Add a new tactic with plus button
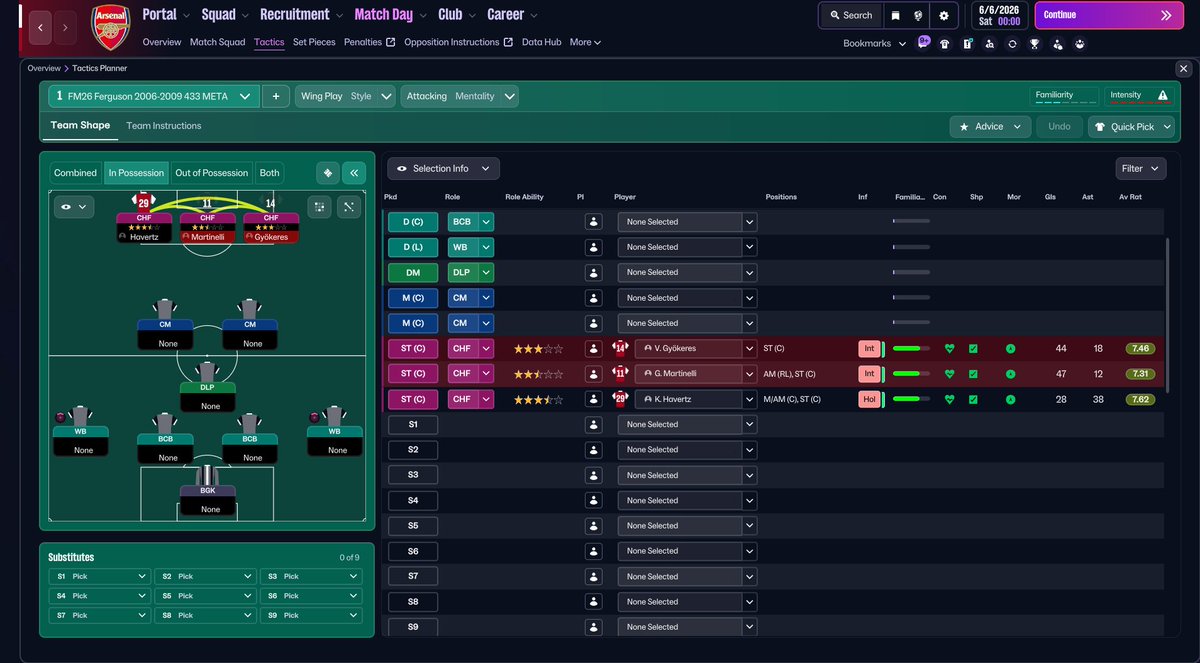This screenshot has height=663, width=1200. 276,97
